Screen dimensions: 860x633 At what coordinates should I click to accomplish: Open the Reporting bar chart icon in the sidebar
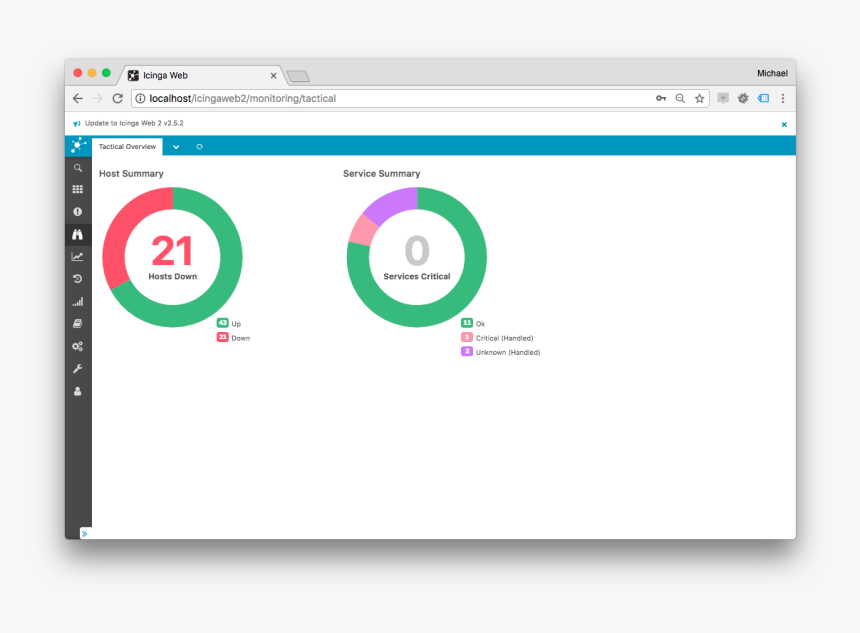click(x=78, y=302)
